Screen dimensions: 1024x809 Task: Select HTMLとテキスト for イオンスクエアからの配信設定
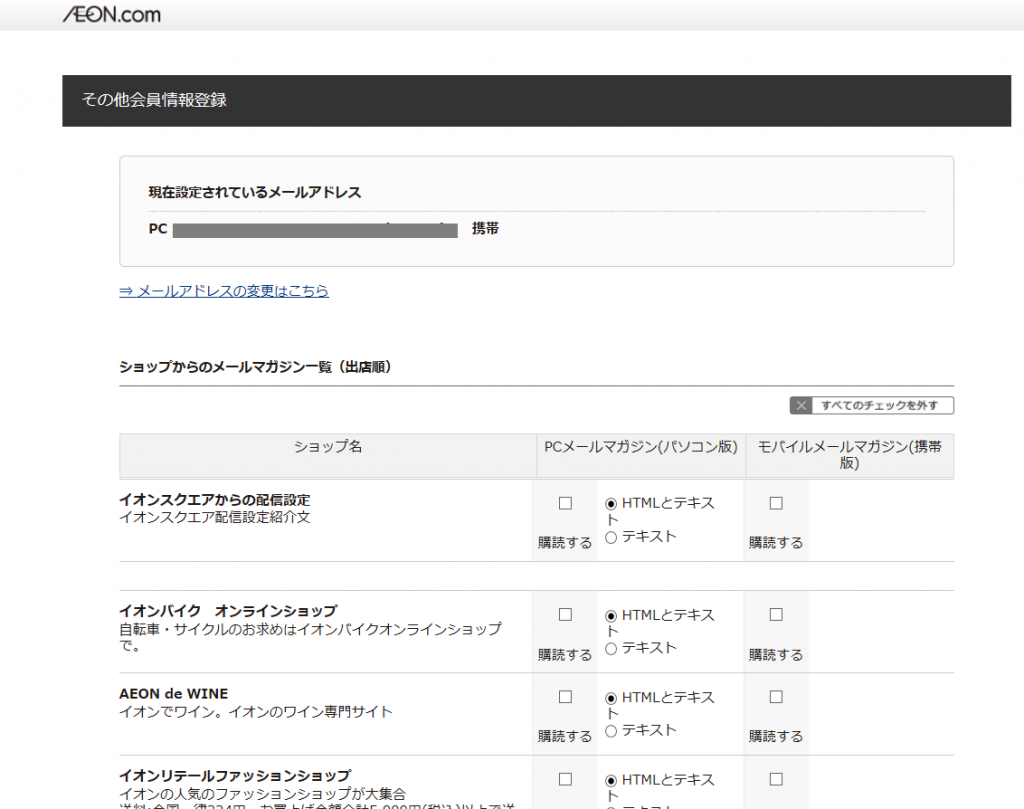click(x=611, y=504)
